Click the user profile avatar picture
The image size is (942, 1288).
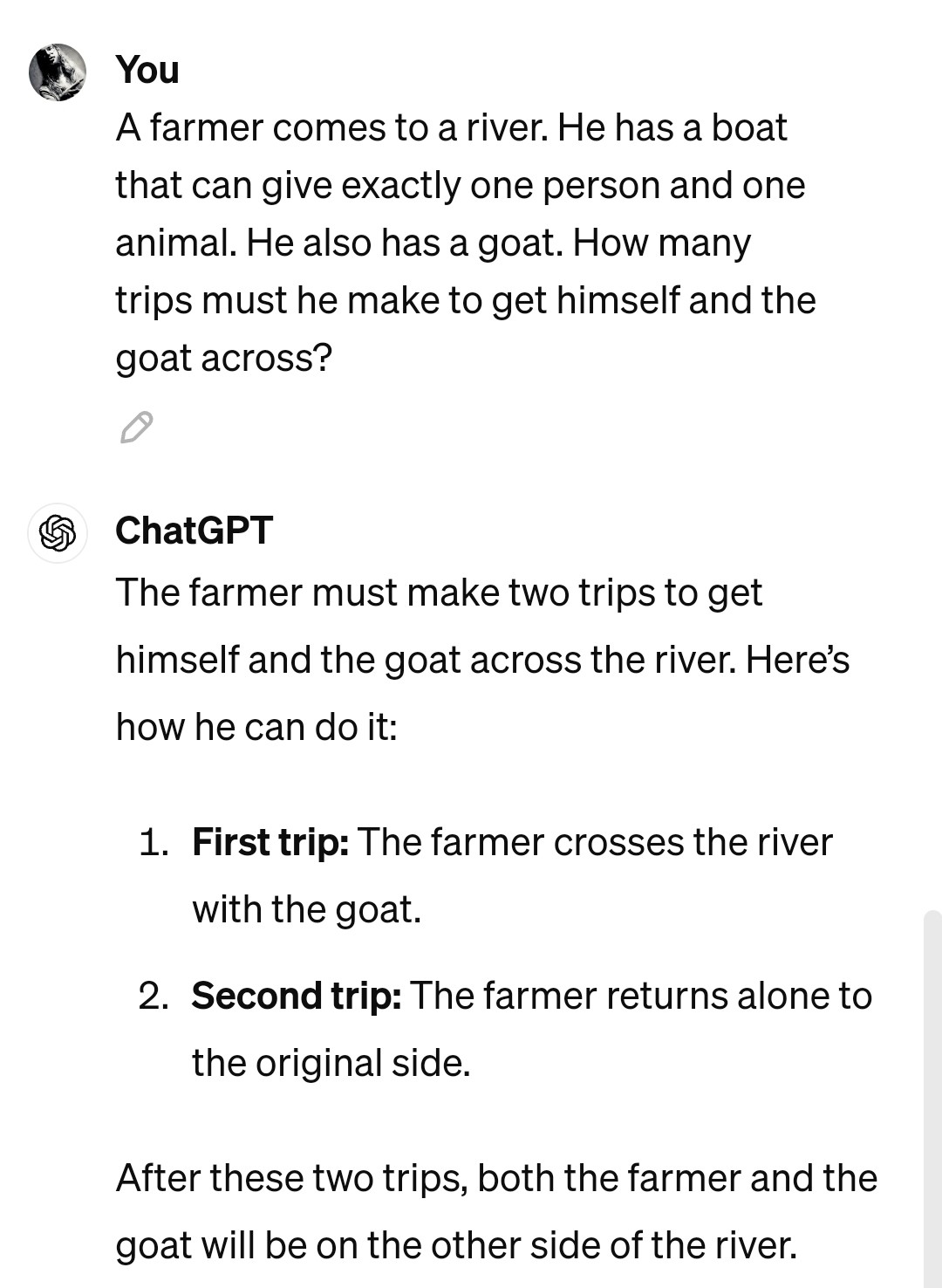58,72
